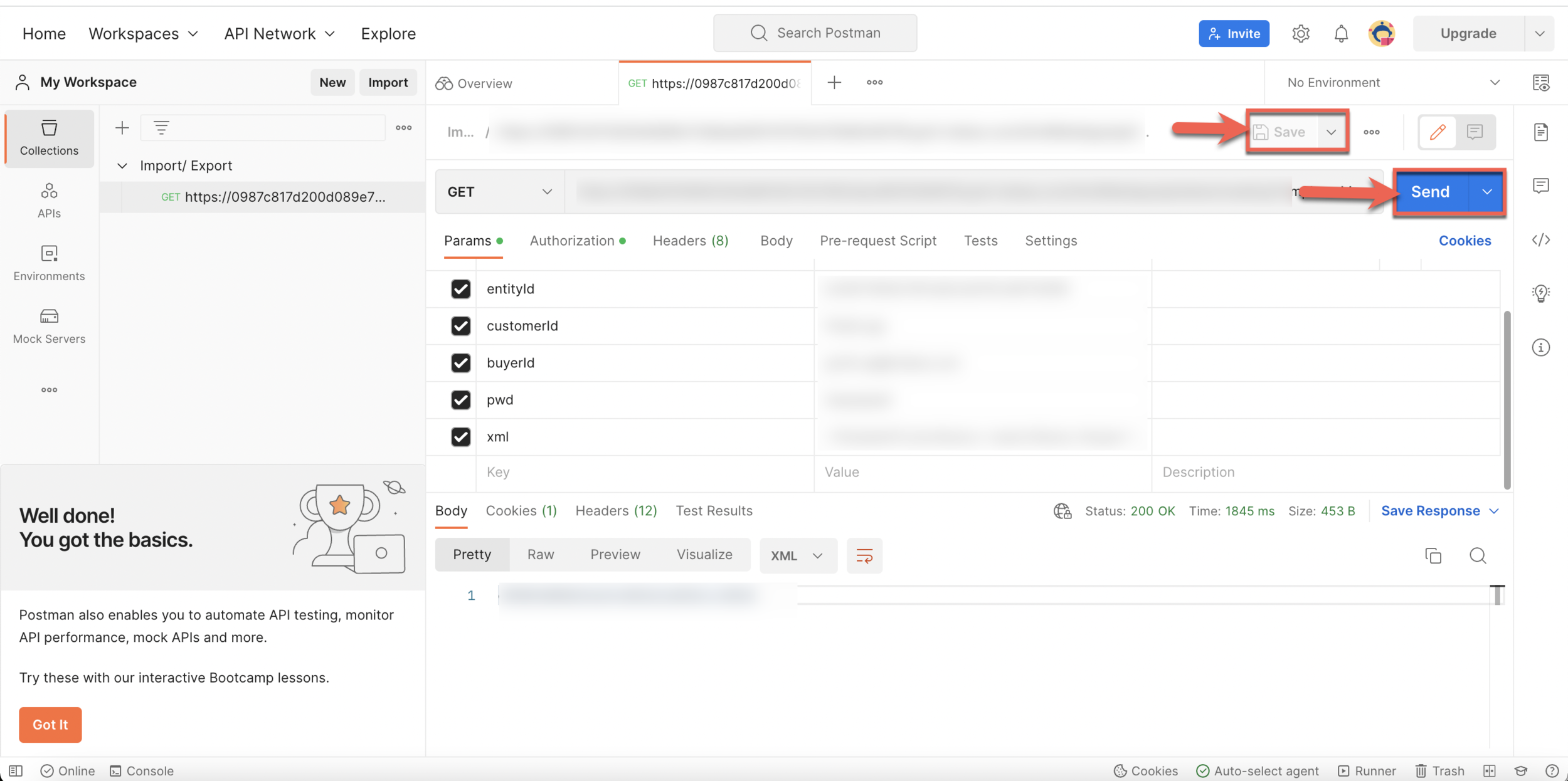This screenshot has height=781, width=1568.
Task: Show more sidebar options under Mock Servers
Action: tap(49, 390)
